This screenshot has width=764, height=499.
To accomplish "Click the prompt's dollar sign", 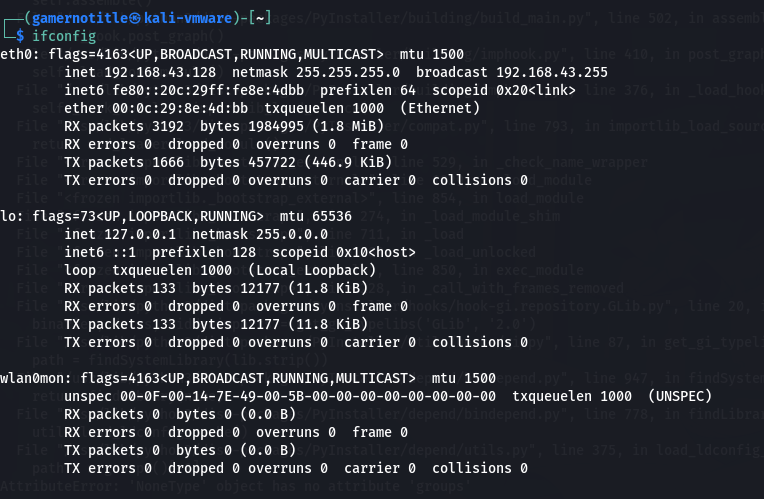I will coord(20,36).
